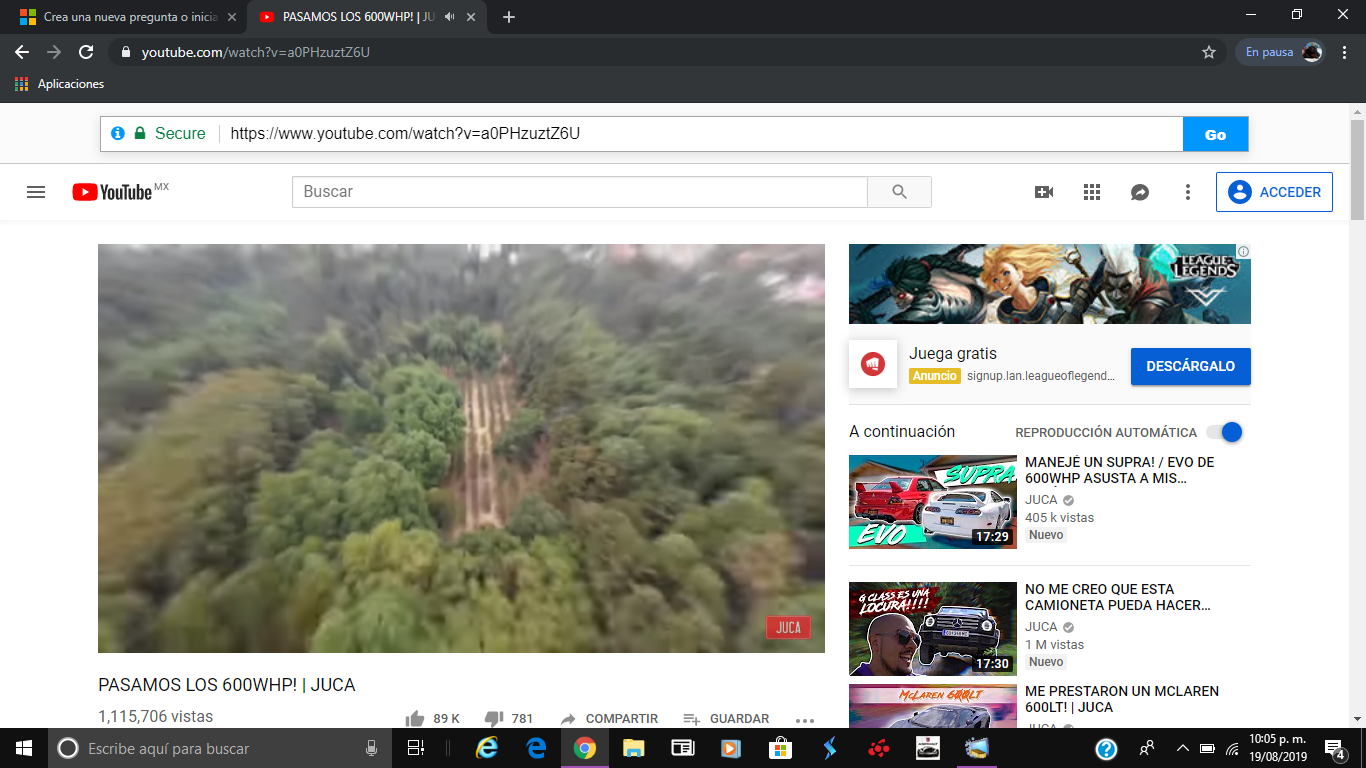The width and height of the screenshot is (1366, 768).
Task: Click COMPARTIR to share the video
Action: tap(609, 718)
